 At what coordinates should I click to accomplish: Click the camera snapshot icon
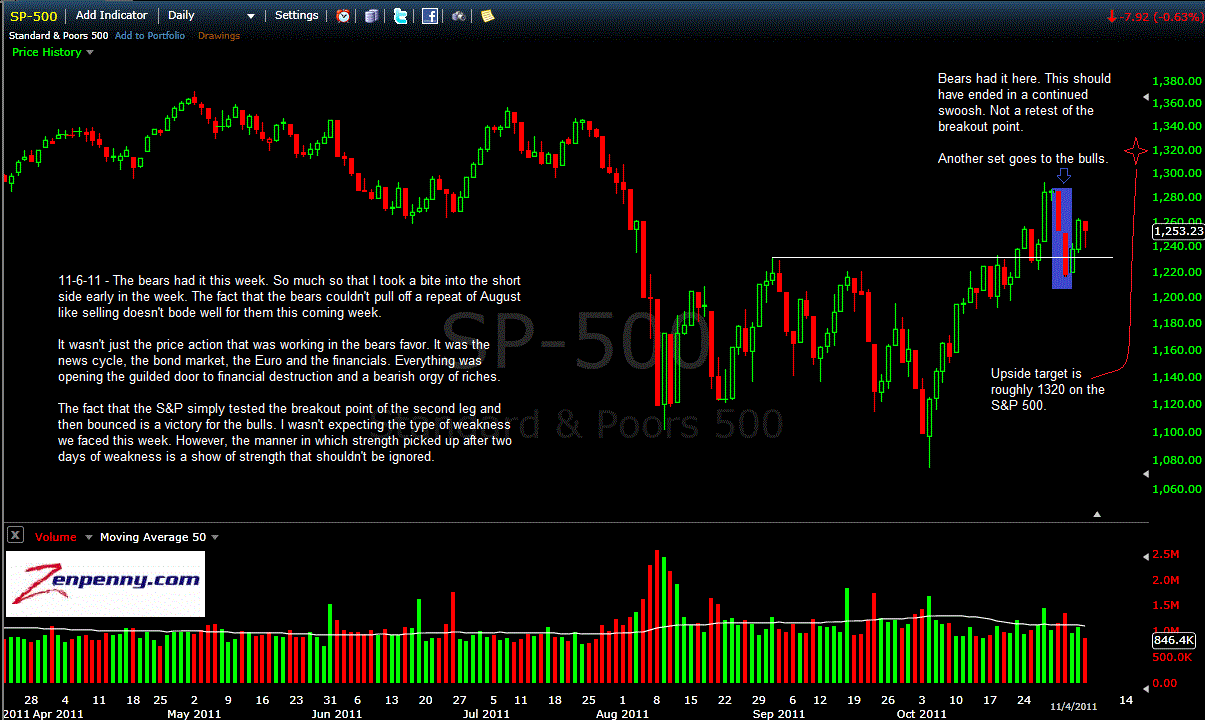click(x=458, y=16)
